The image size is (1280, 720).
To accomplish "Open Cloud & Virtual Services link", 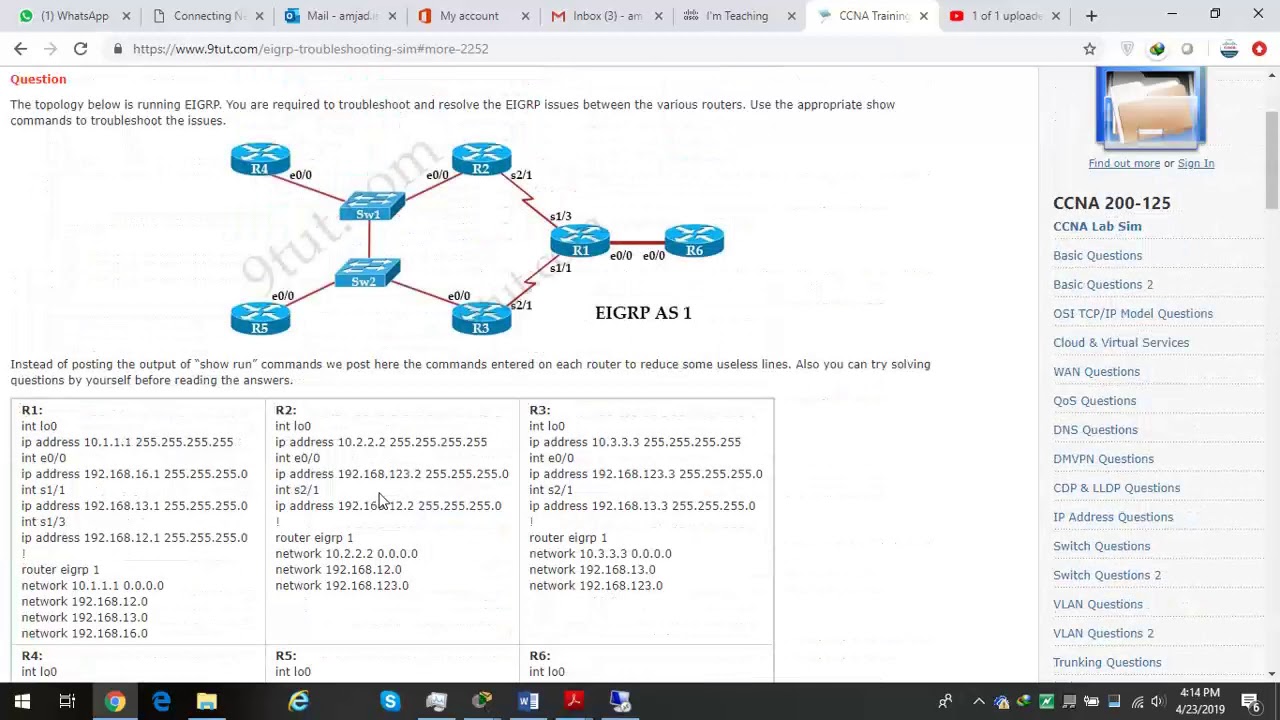I will click(1121, 342).
